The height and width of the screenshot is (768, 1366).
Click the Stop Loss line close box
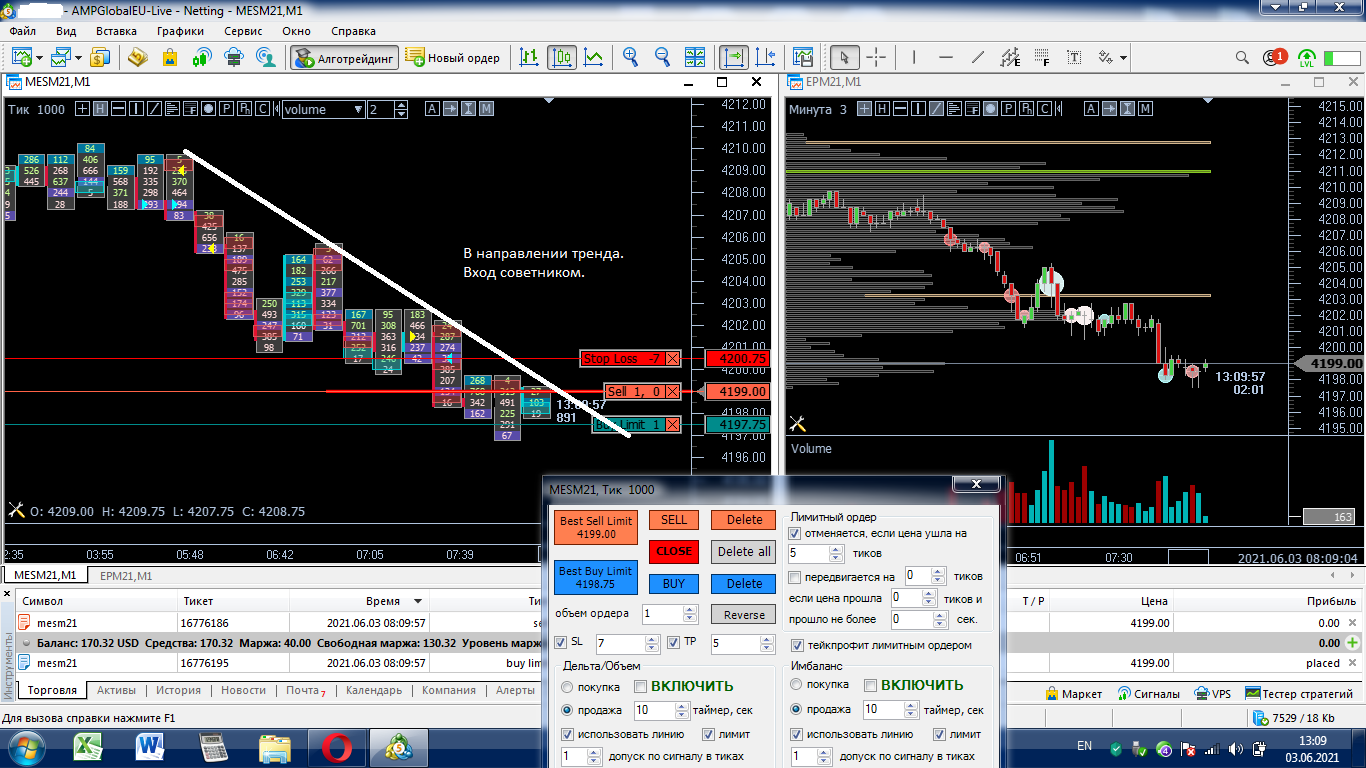[x=672, y=359]
